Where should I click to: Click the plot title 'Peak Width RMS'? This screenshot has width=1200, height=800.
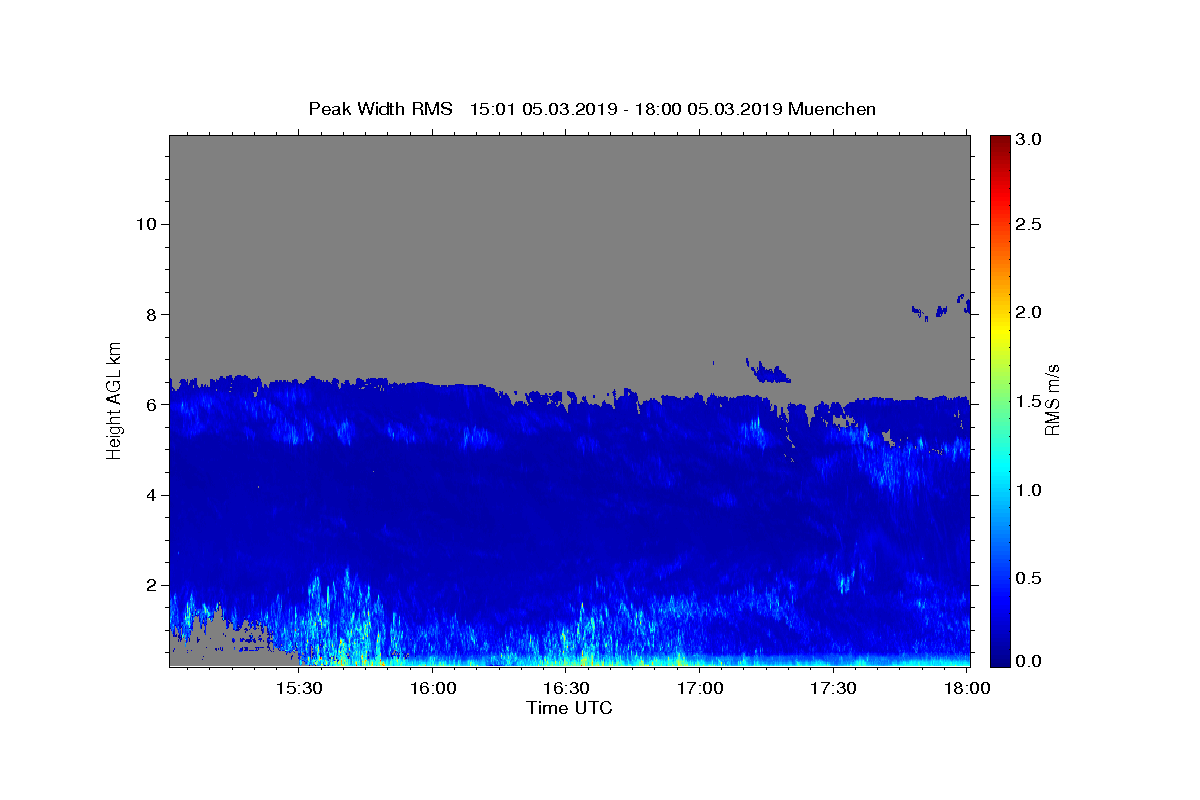click(380, 109)
